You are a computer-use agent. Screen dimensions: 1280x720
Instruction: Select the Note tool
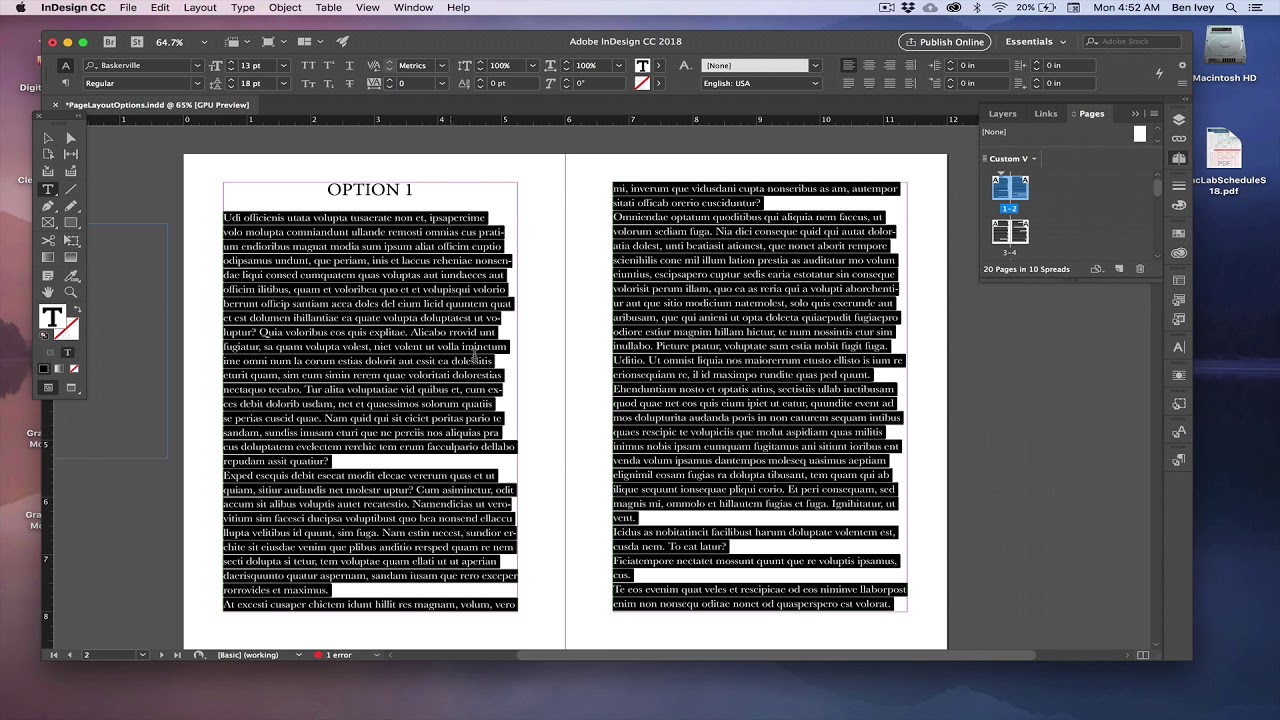coord(48,275)
